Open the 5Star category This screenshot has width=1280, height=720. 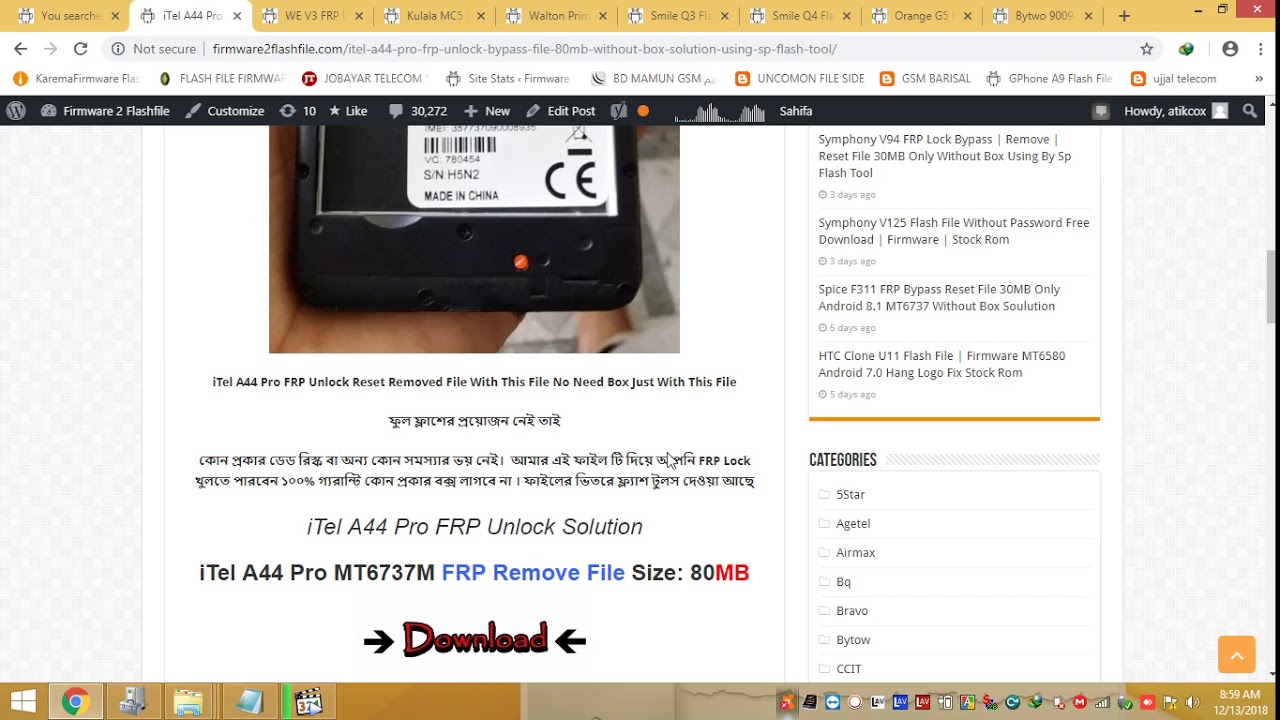[x=850, y=494]
